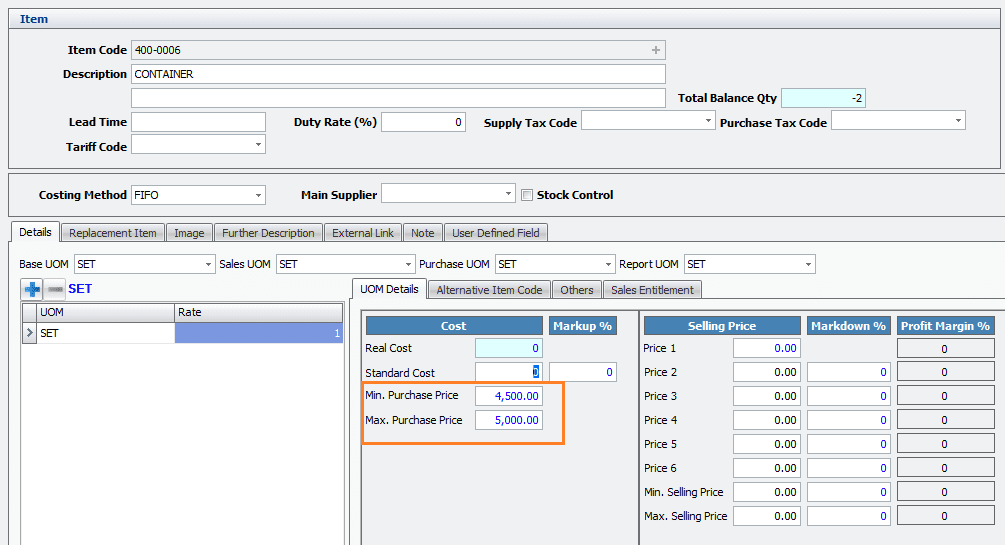The width and height of the screenshot is (1005, 545).
Task: Toggle the Stock Control checkbox
Action: [527, 195]
